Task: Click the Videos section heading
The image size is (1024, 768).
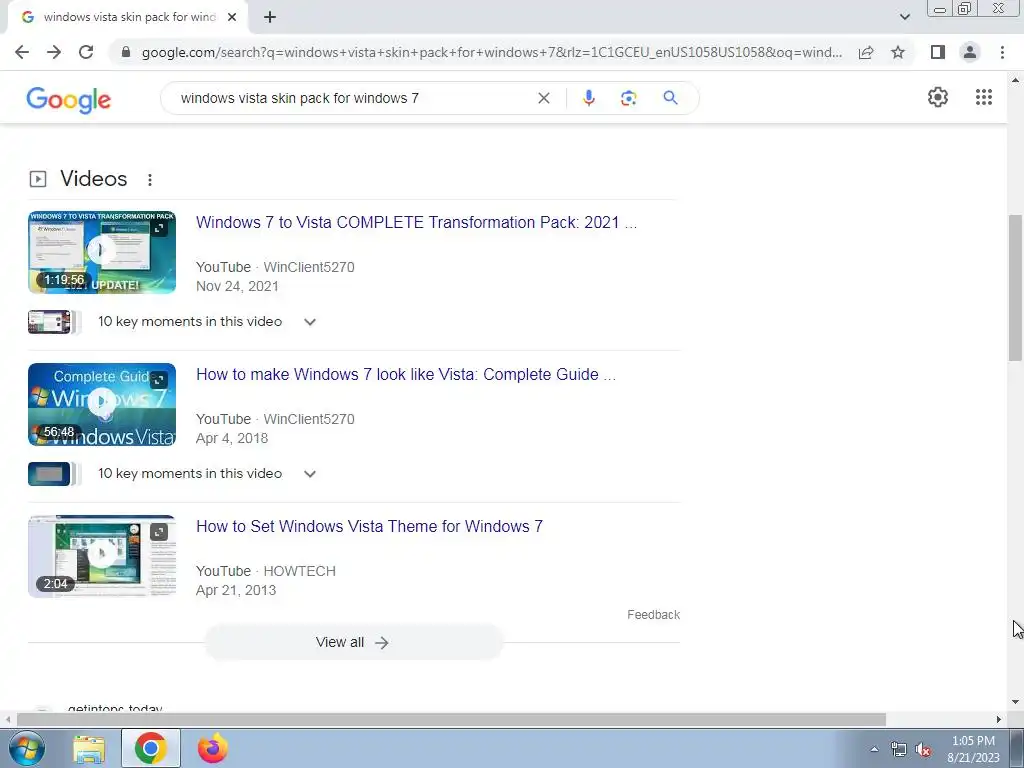Action: pos(93,179)
